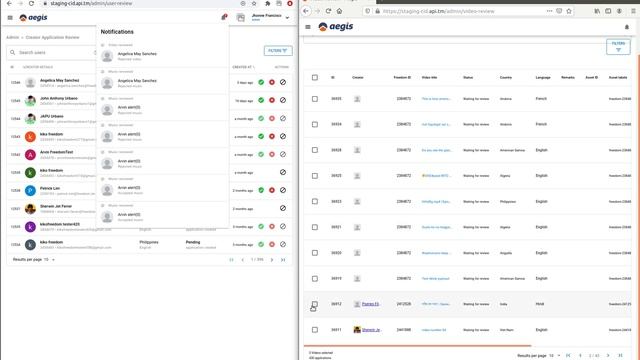
Task: Go to next page in left window
Action: tap(272, 260)
